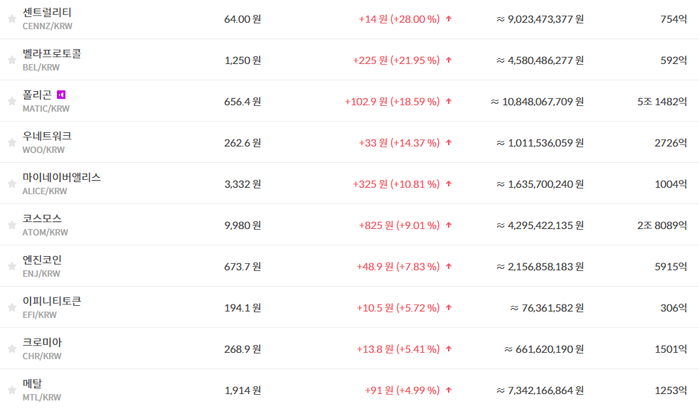
Task: Select the 코스모스 row name
Action: 42,219
